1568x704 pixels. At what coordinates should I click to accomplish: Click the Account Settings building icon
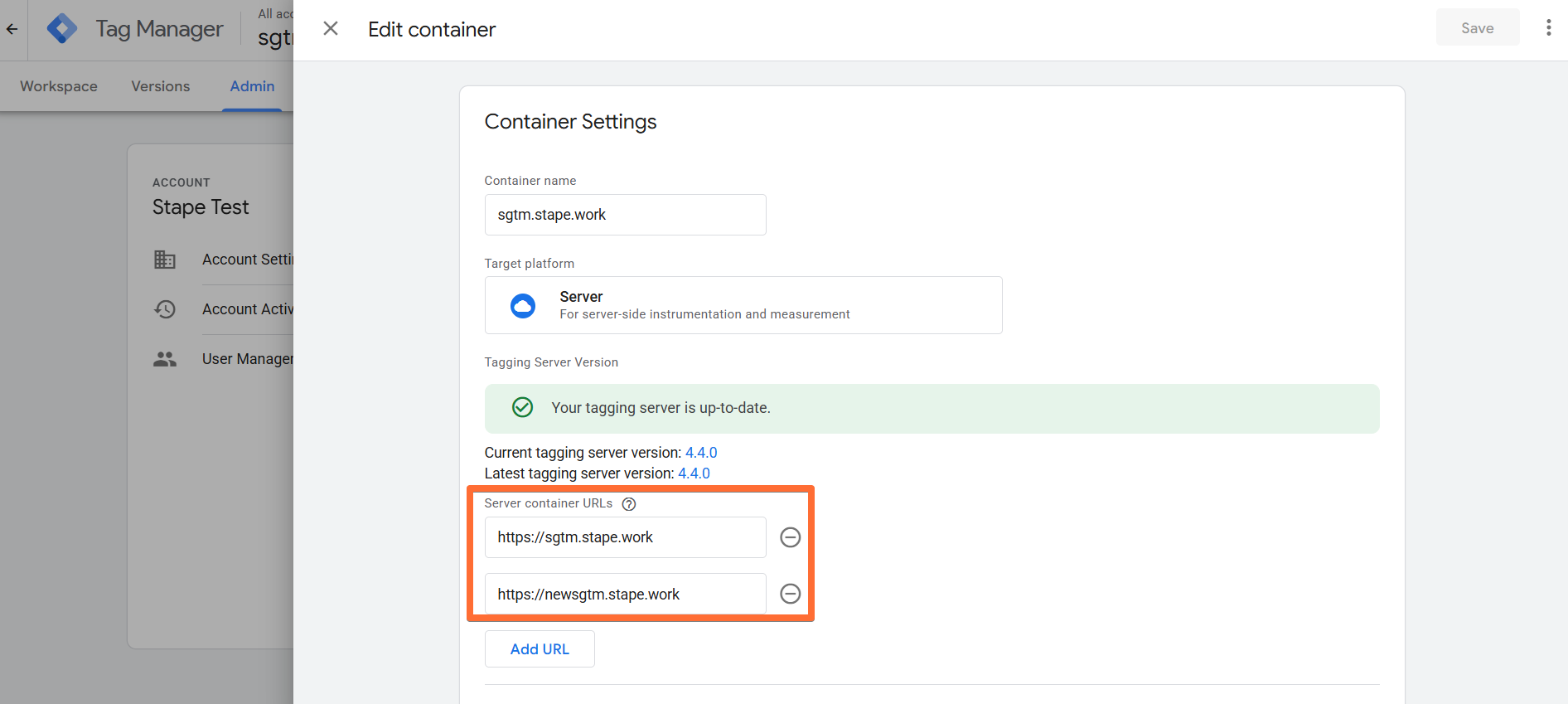click(165, 260)
